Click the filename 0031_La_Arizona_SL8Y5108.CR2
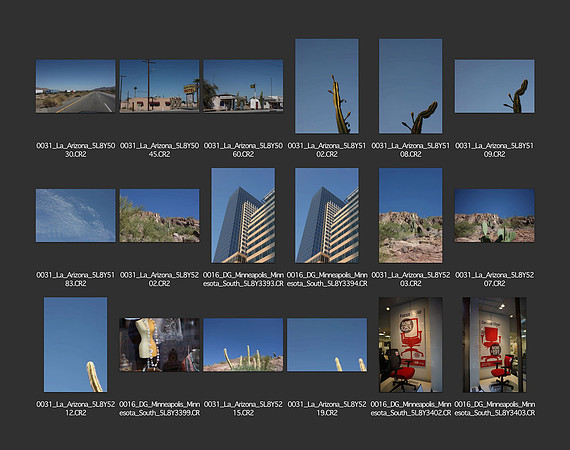 (411, 150)
